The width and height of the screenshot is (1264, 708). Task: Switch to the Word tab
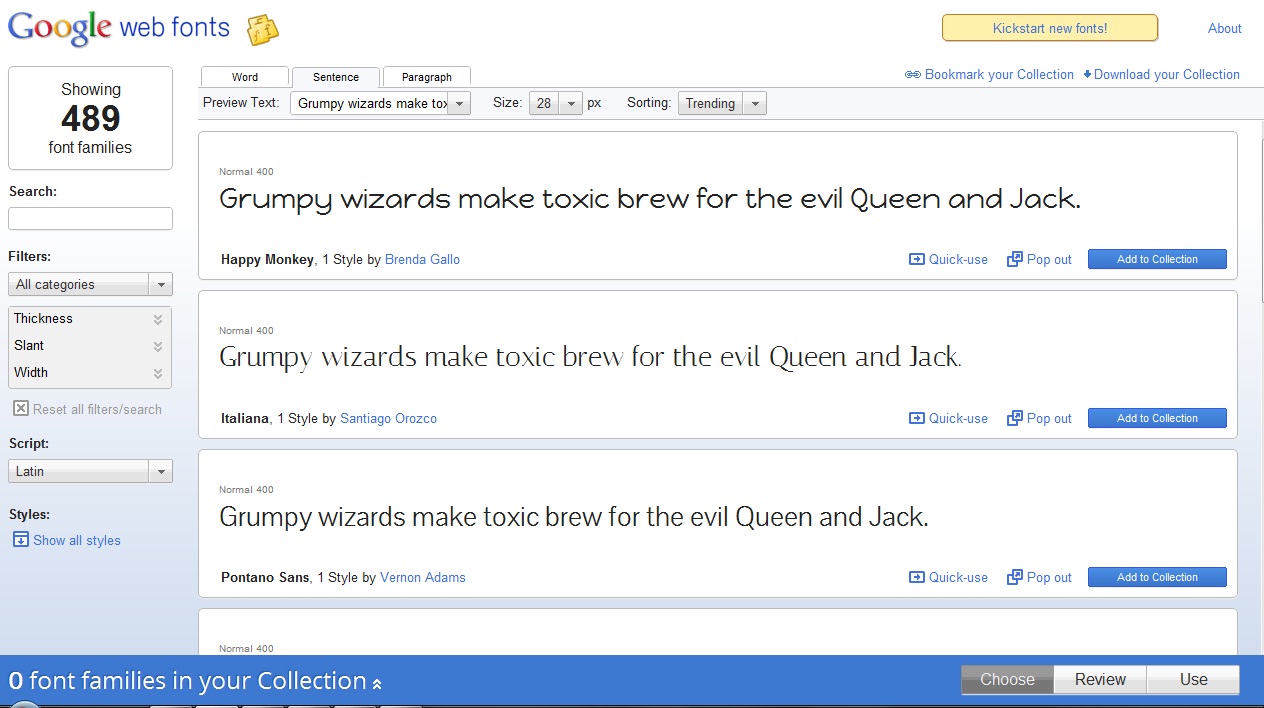245,77
